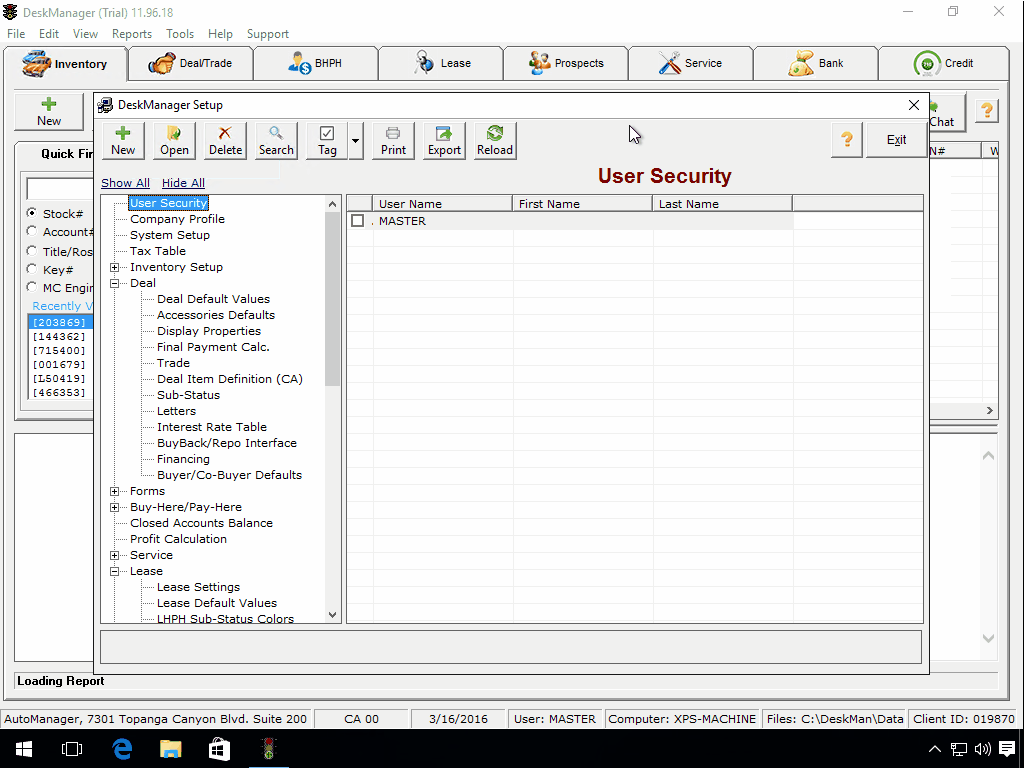Open the Reports menu

click(131, 34)
